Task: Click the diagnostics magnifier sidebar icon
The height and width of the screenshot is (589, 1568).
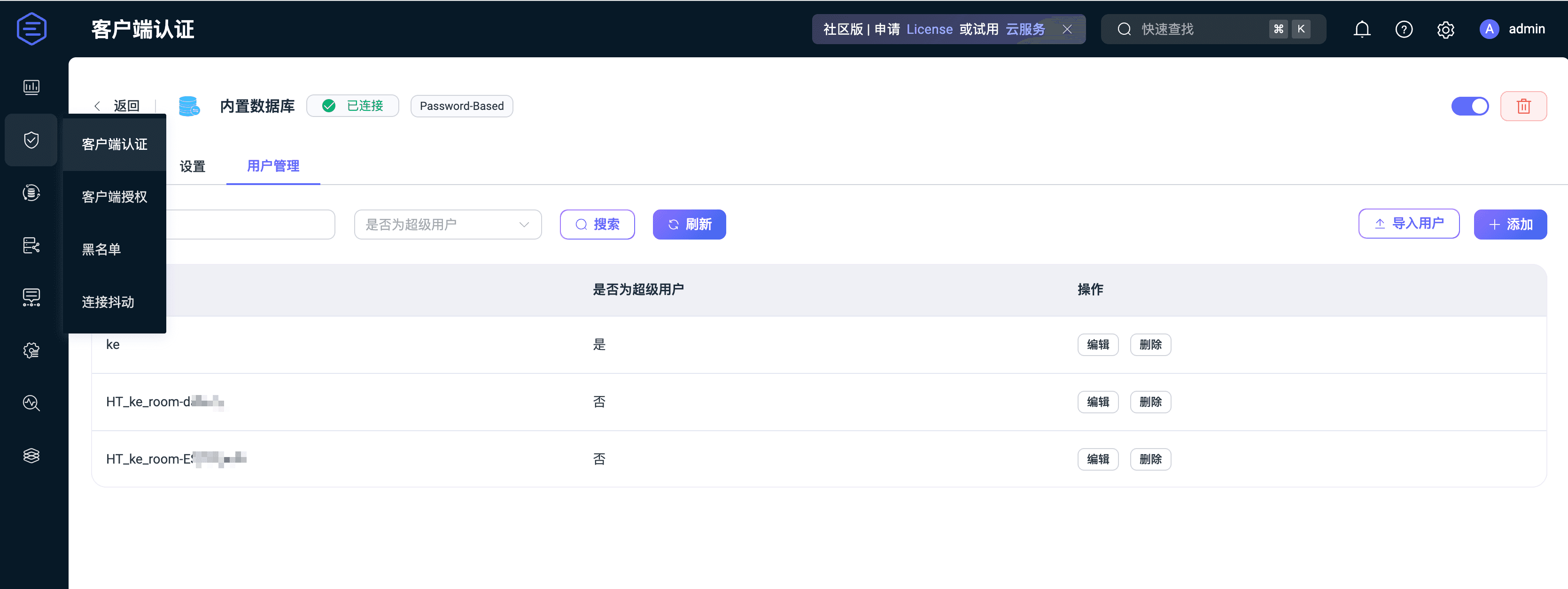Action: [x=31, y=403]
